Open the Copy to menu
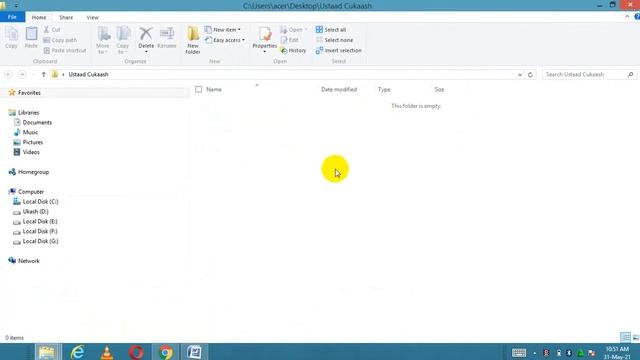 [x=123, y=40]
